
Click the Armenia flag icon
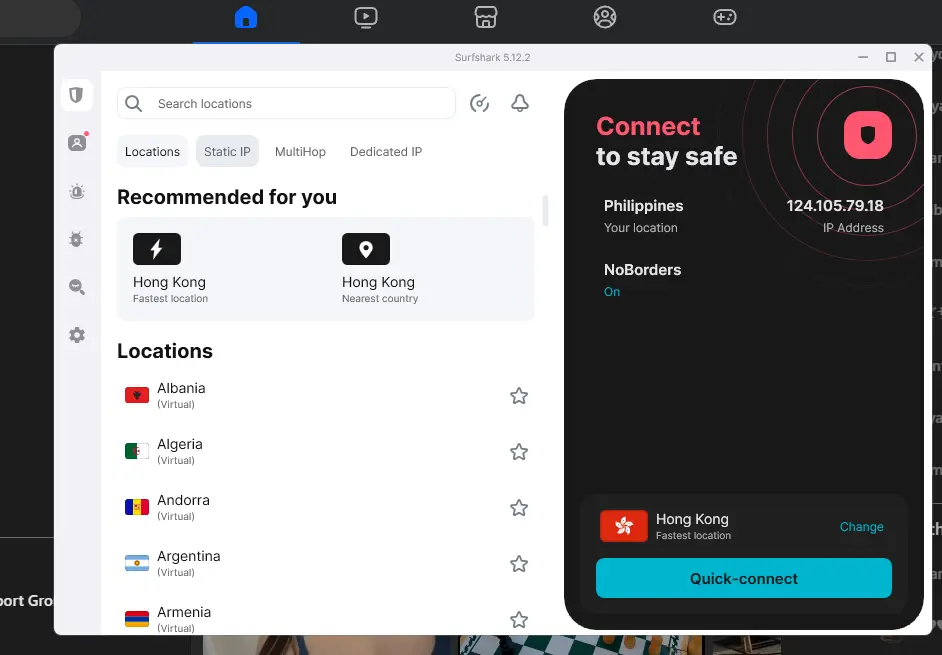pos(137,619)
